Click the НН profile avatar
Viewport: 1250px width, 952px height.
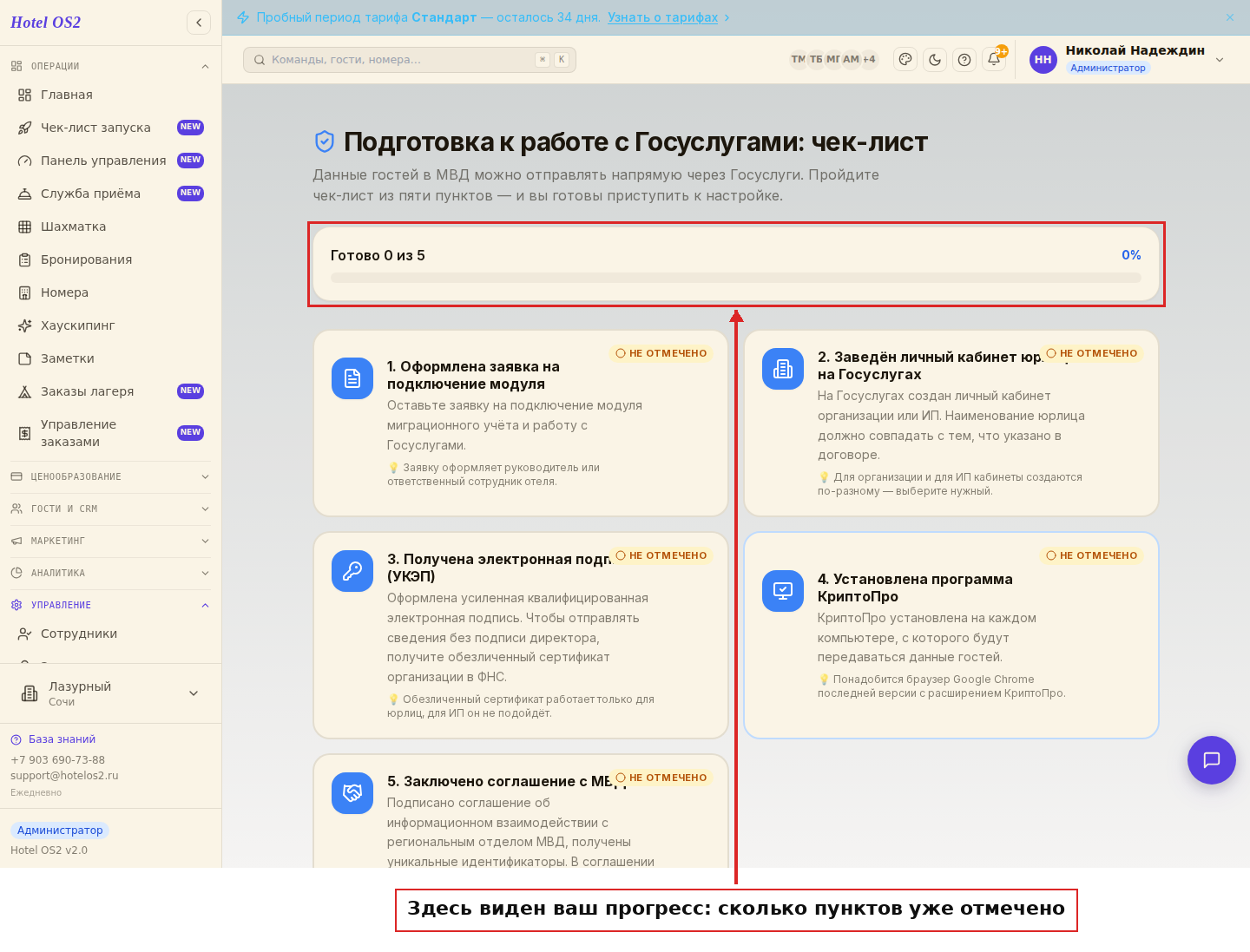(1043, 60)
